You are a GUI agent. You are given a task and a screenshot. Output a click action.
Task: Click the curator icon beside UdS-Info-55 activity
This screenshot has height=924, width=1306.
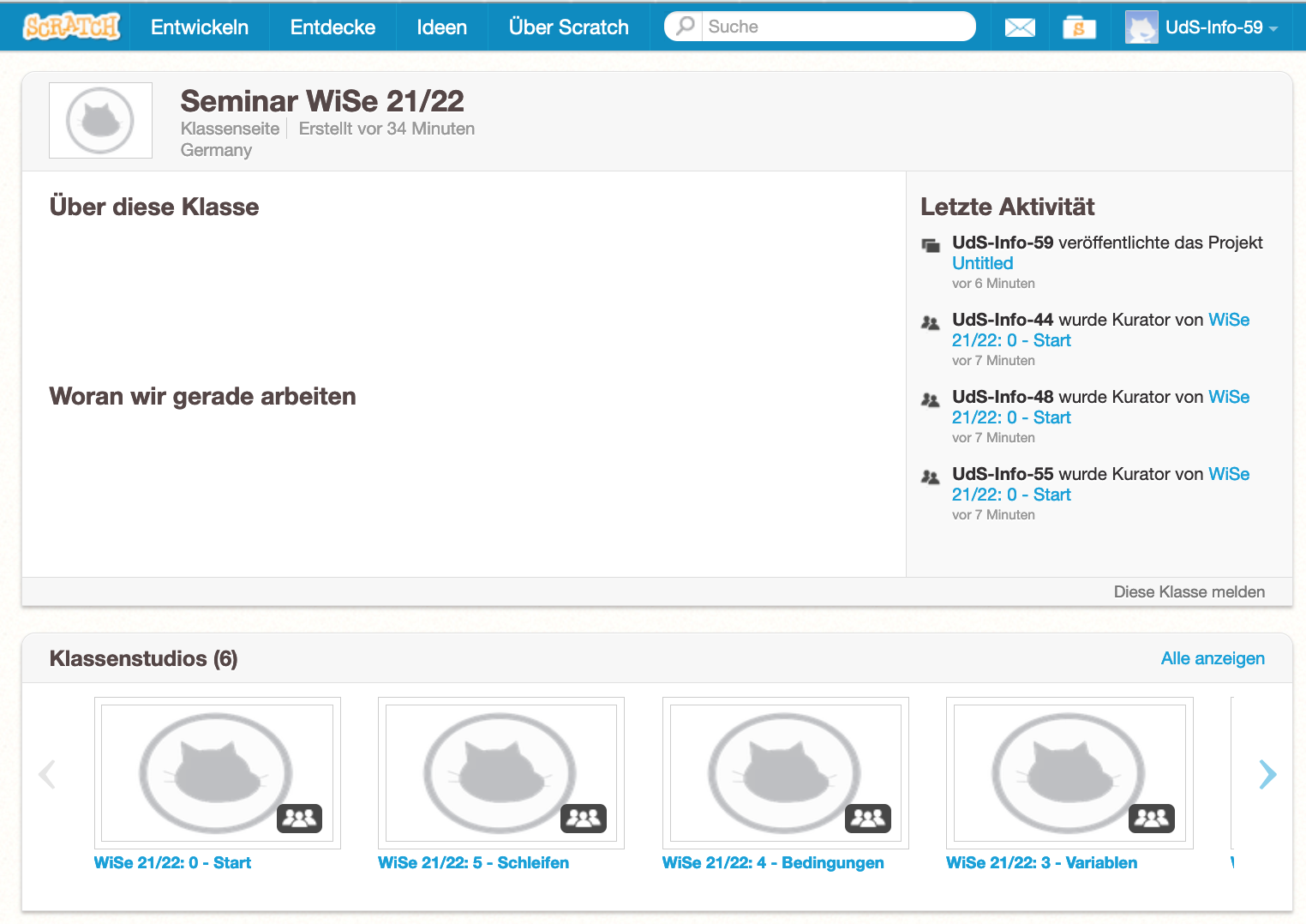point(931,477)
